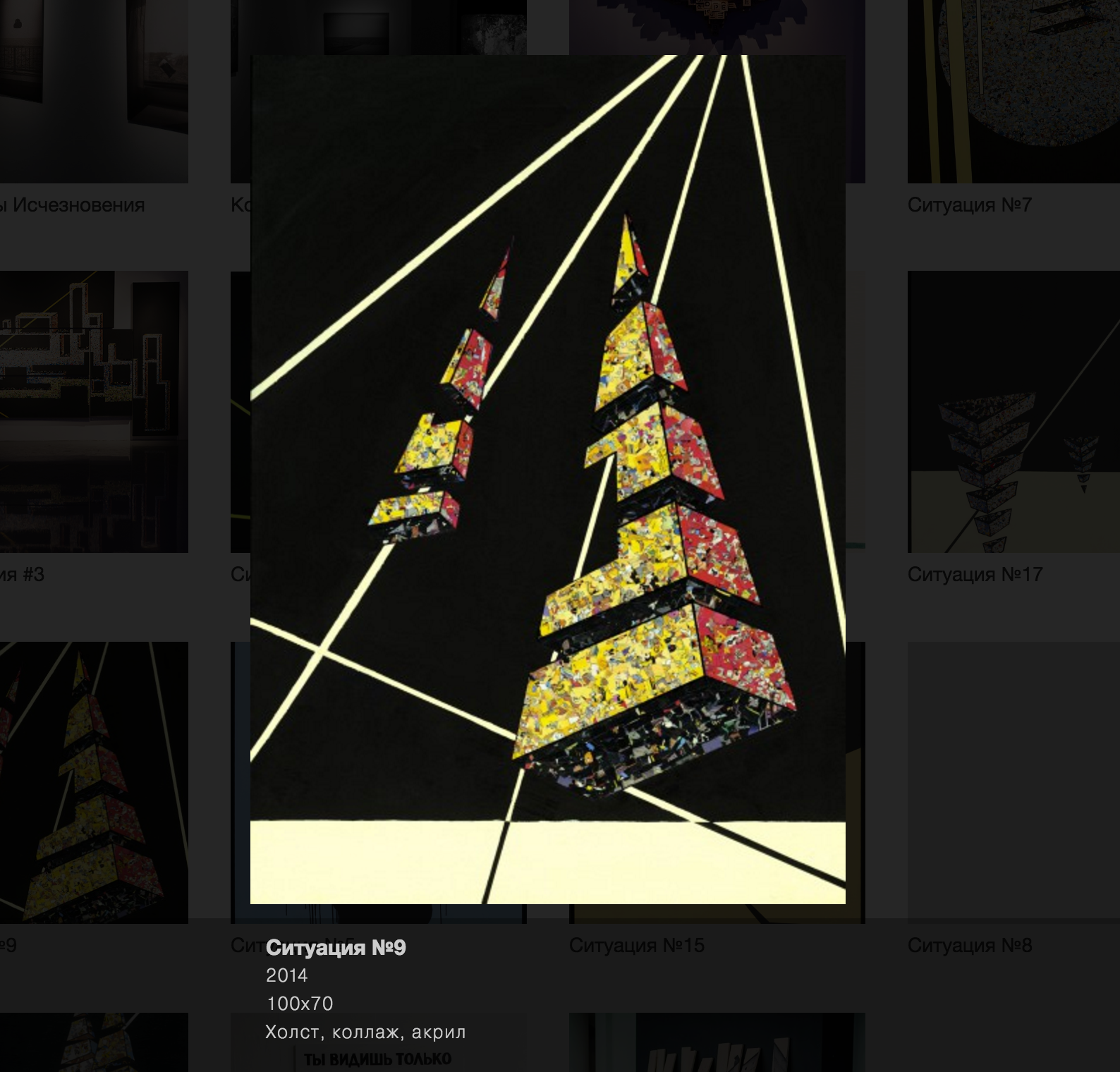
Task: Click the 100x70 dimensions text
Action: click(x=300, y=1004)
